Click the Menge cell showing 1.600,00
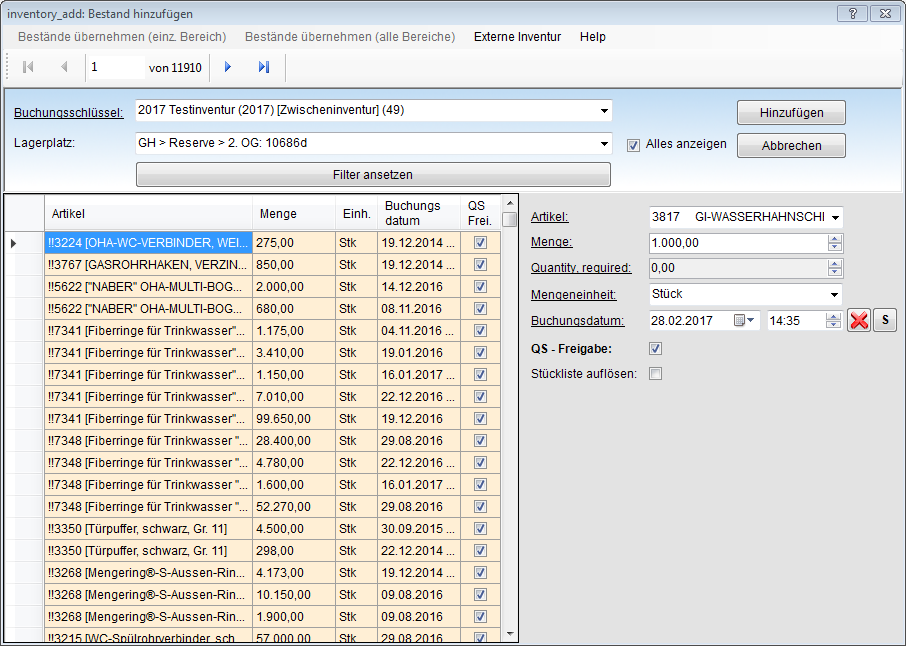 coord(294,484)
